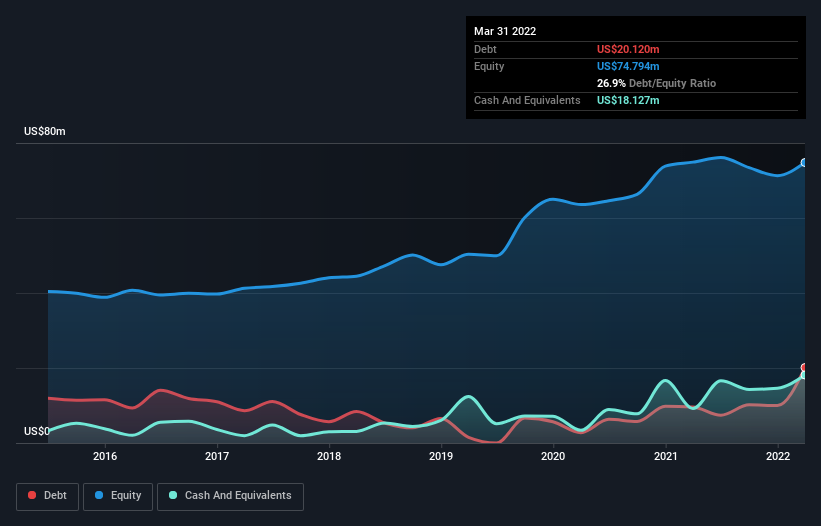The width and height of the screenshot is (821, 526).
Task: Click the red Debt legend dot
Action: 32,495
